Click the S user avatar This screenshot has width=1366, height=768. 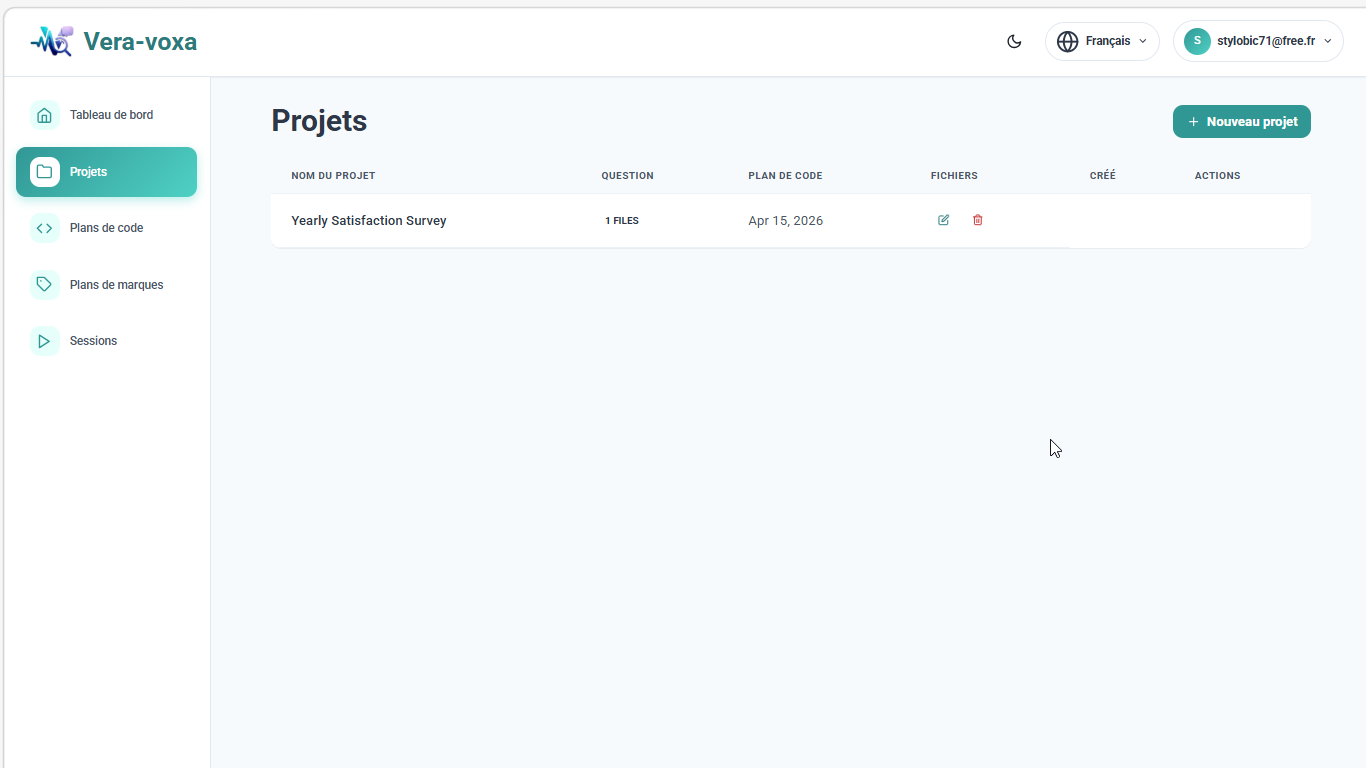coord(1197,41)
